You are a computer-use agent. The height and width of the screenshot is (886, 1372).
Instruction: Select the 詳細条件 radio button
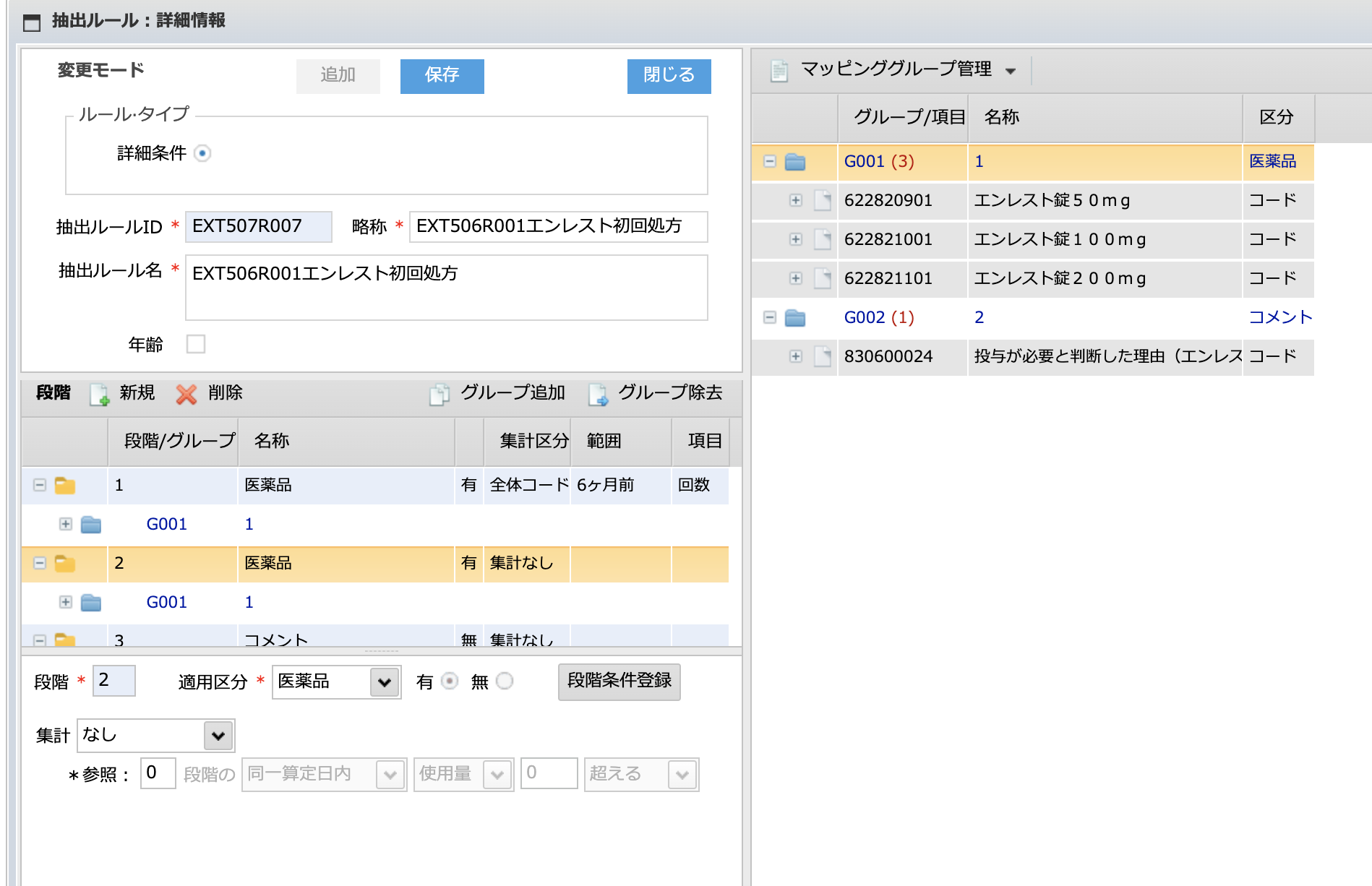point(202,153)
